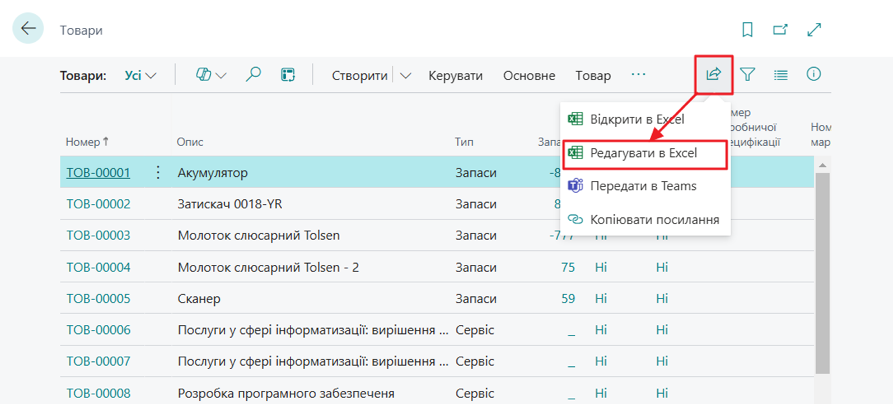The image size is (893, 404).
Task: Click the search magnifier icon
Action: tap(254, 75)
